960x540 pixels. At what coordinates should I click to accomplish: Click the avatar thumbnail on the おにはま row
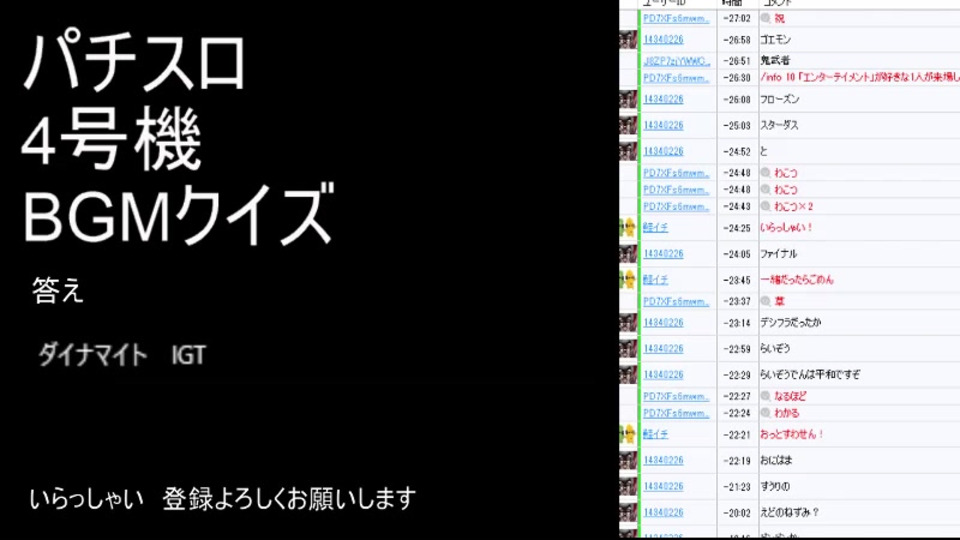[628, 460]
